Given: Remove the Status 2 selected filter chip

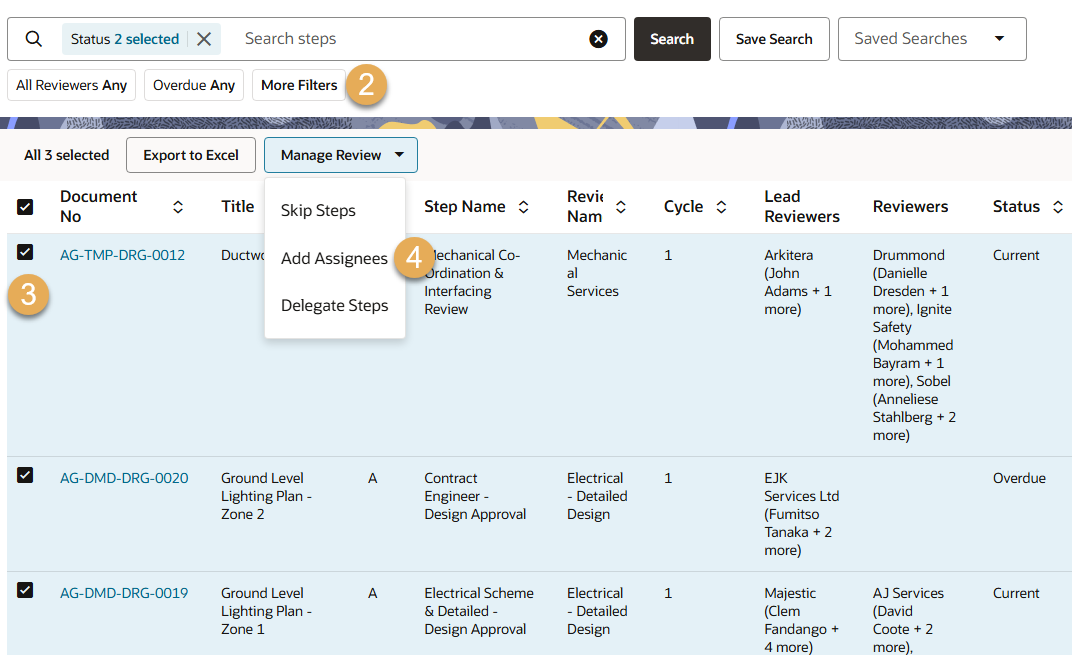Looking at the screenshot, I should click(x=204, y=39).
